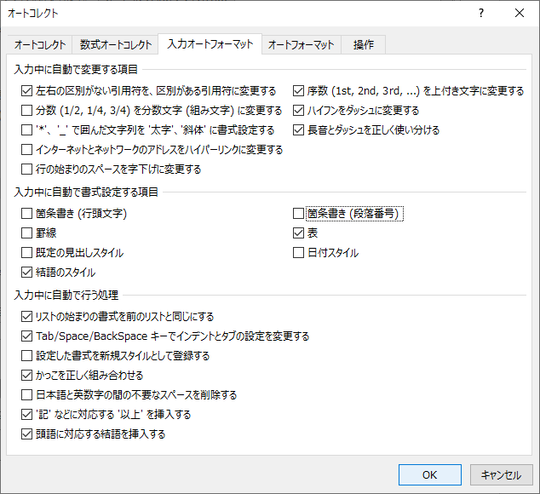
Task: Open the help question mark icon
Action: pyautogui.click(x=481, y=13)
